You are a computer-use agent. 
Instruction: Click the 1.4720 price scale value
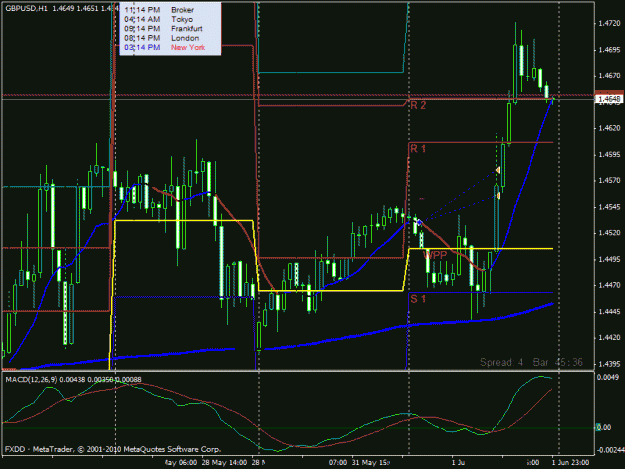(609, 24)
